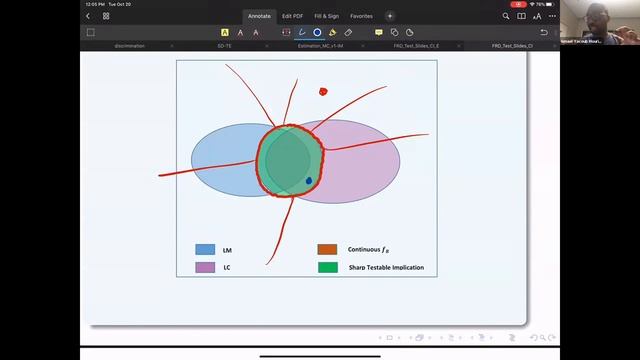The width and height of the screenshot is (640, 360).
Task: Open document search magnifier
Action: click(x=506, y=16)
